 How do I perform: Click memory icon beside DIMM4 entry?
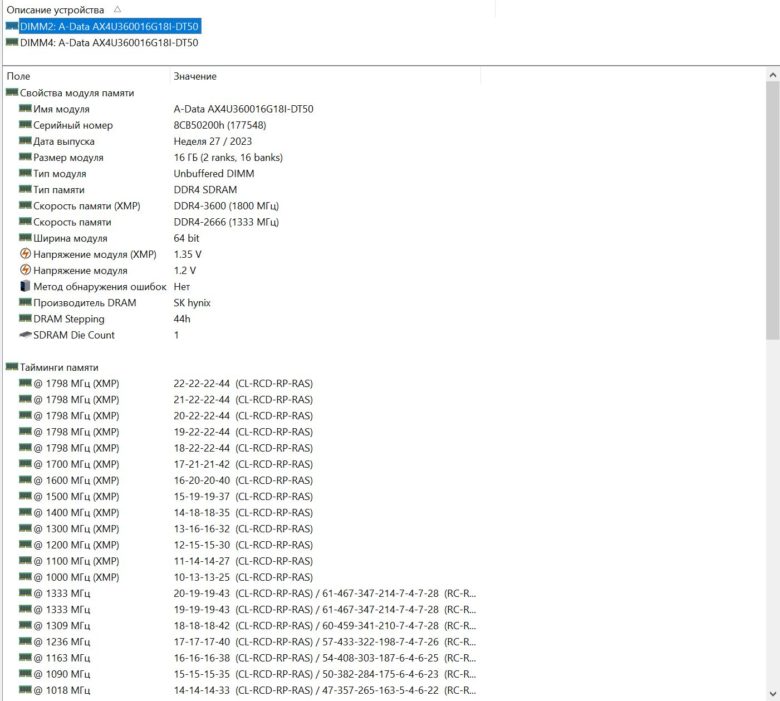pos(12,42)
